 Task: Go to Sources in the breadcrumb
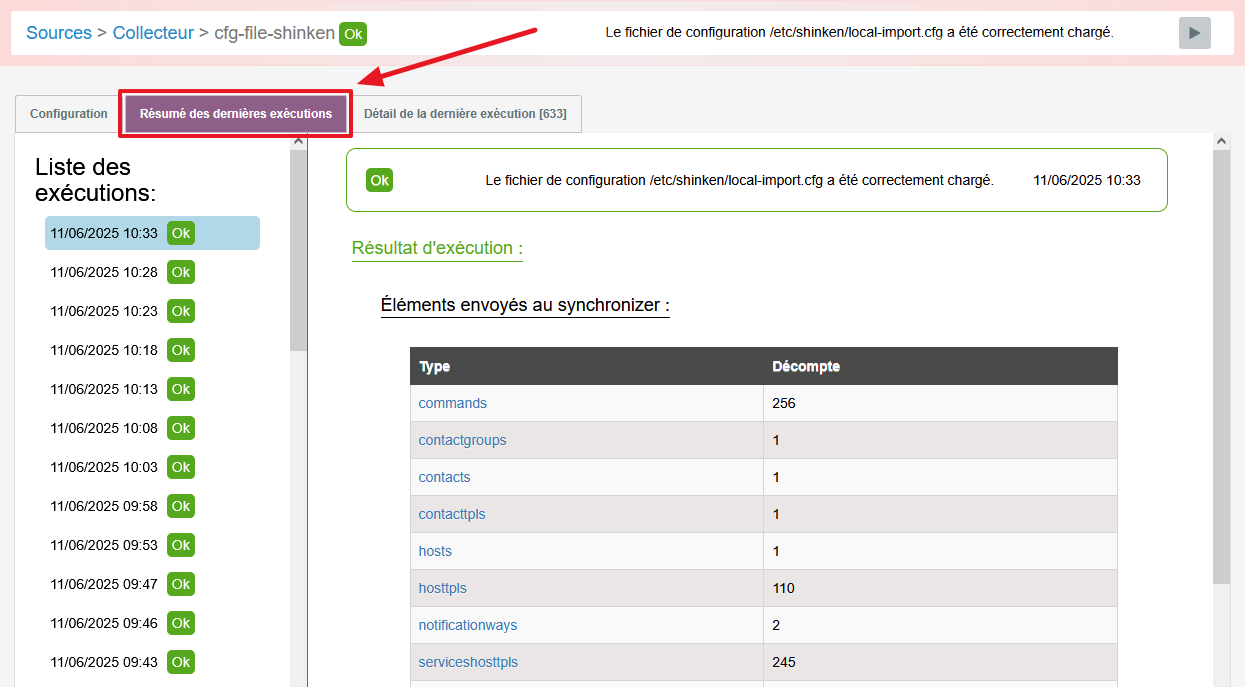59,33
